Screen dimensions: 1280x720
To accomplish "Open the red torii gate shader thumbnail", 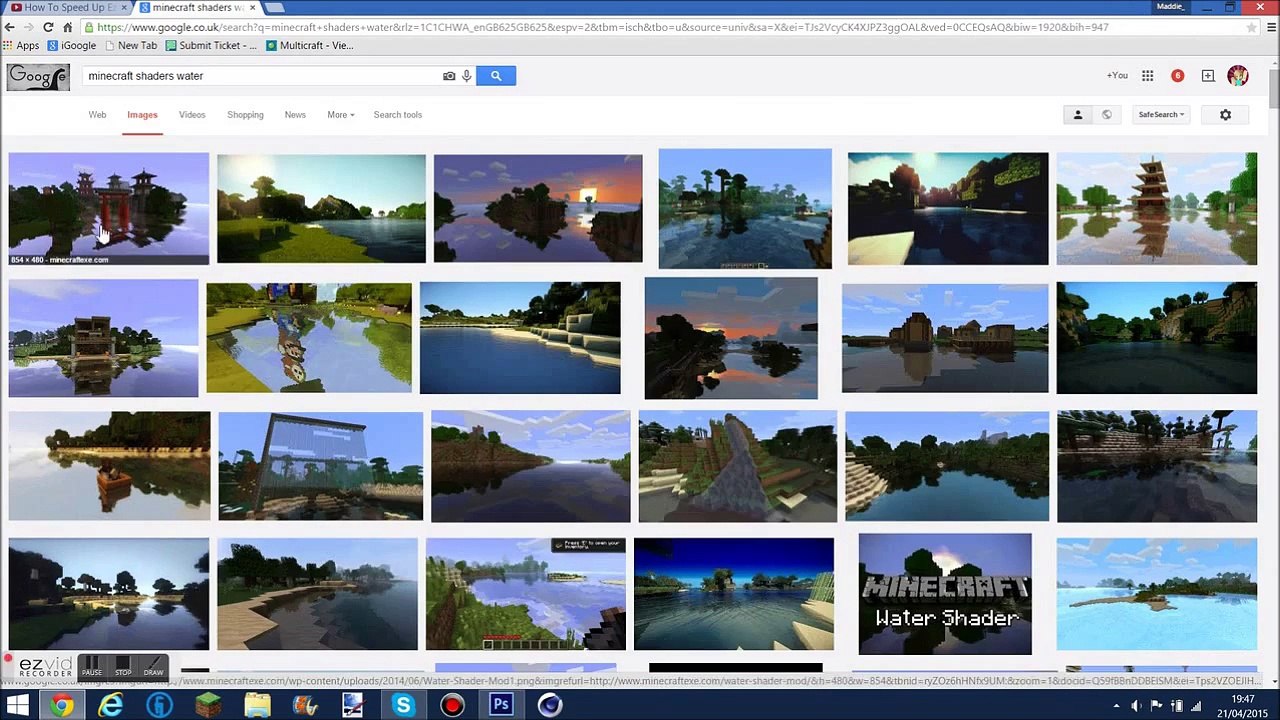I will [109, 208].
